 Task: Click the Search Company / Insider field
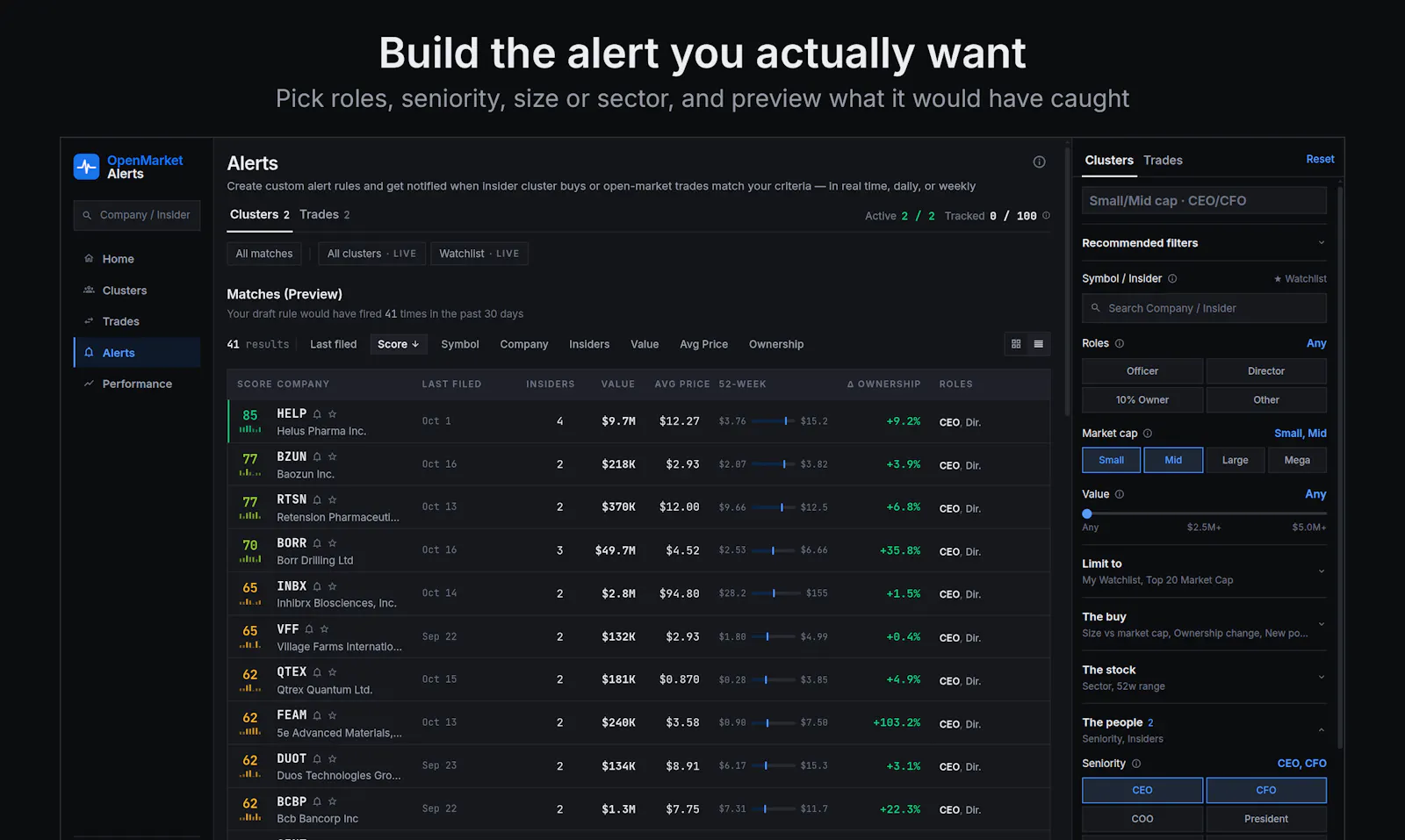click(1204, 308)
